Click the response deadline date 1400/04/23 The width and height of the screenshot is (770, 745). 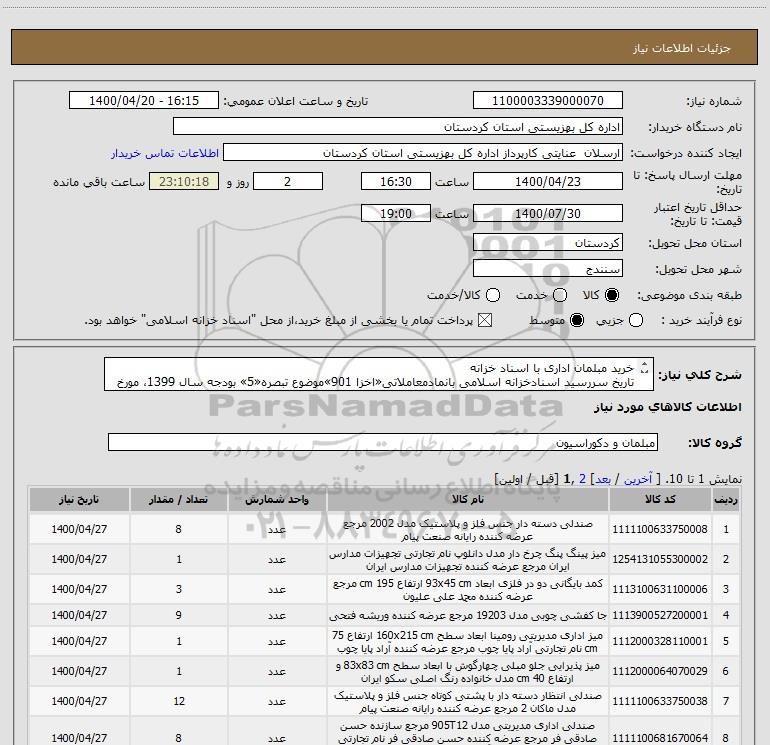click(x=548, y=181)
